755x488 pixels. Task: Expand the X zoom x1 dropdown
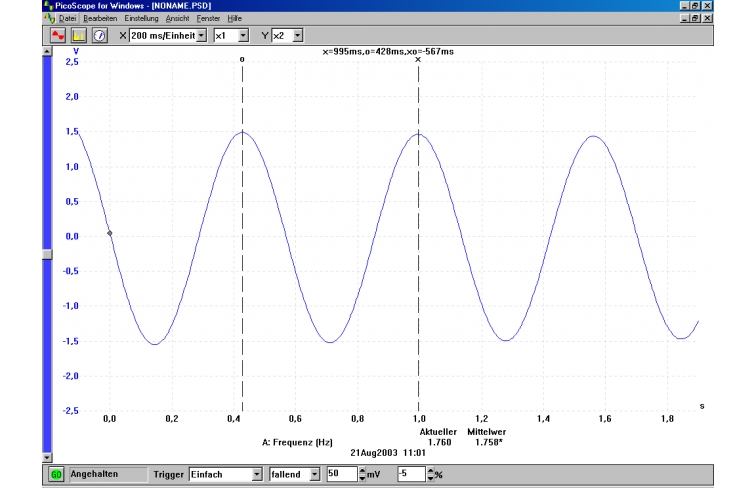(243, 36)
